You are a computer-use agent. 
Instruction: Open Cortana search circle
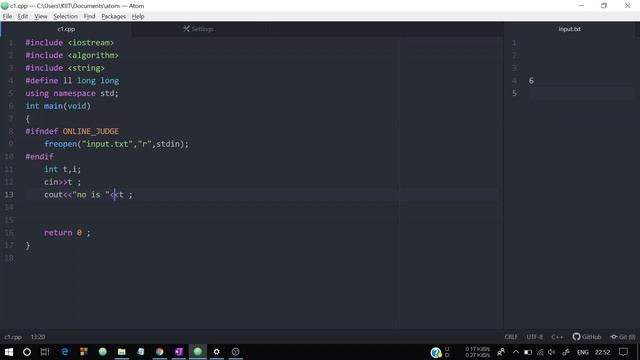[27, 352]
